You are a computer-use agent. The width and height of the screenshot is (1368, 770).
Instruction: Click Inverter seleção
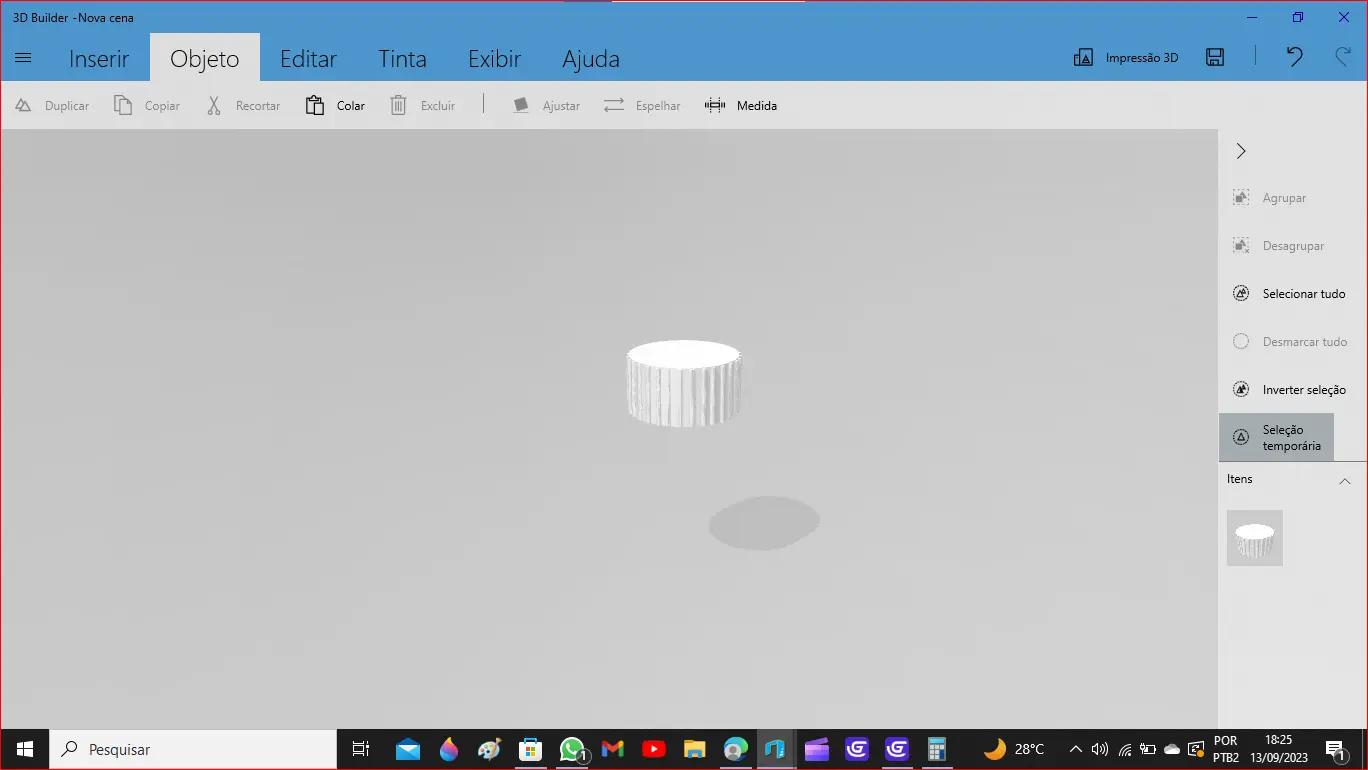[x=1289, y=390]
